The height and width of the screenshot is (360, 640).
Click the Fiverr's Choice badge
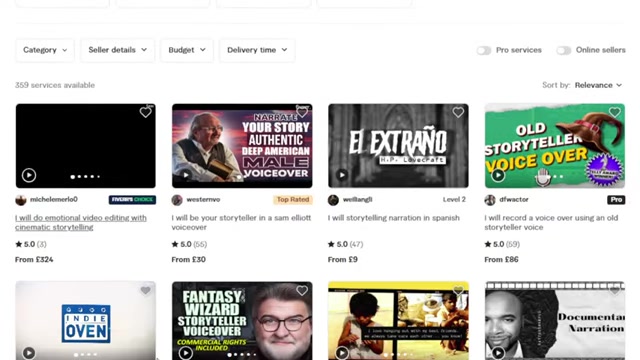click(x=132, y=200)
